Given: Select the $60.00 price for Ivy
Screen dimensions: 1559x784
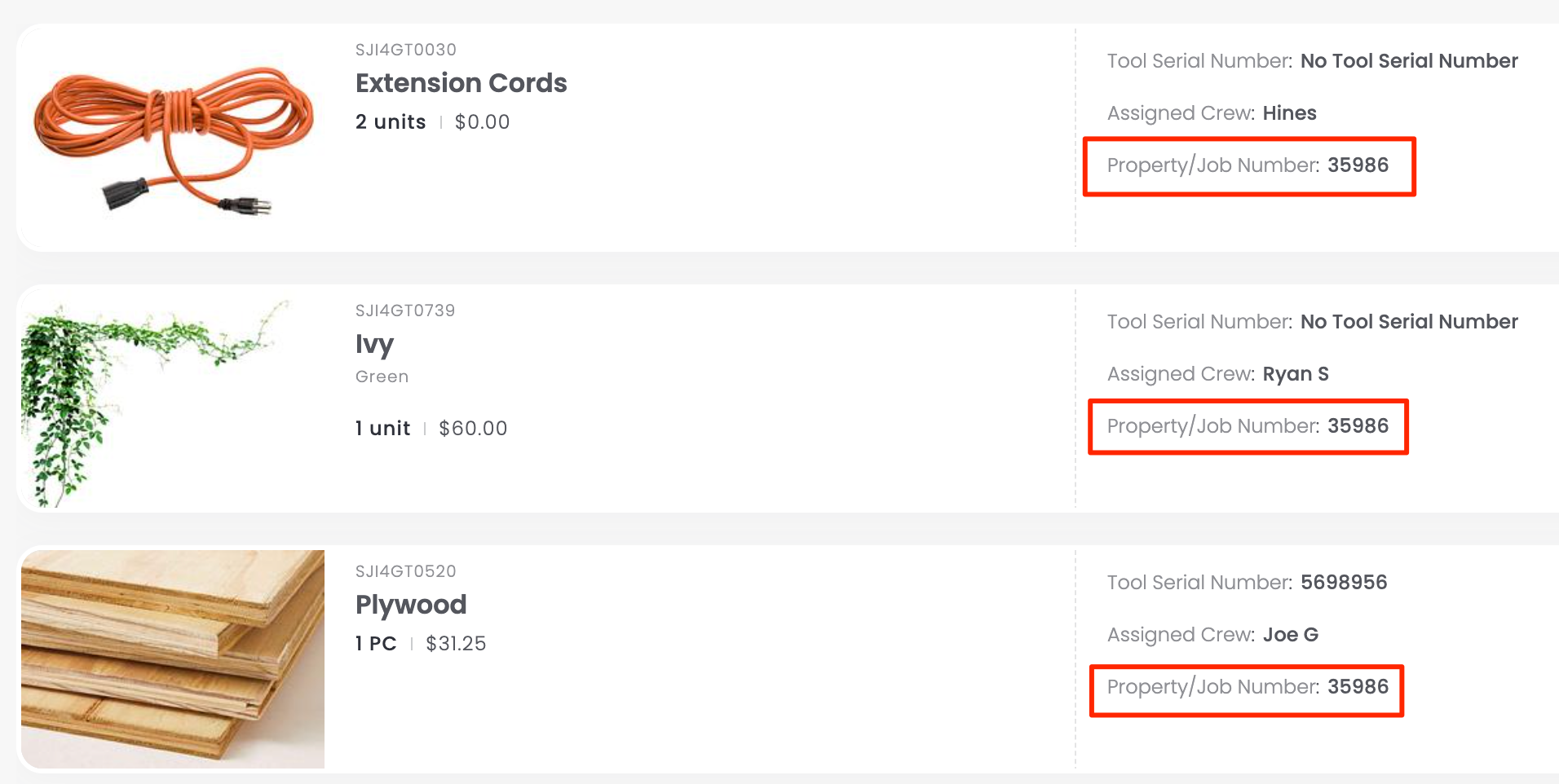Looking at the screenshot, I should [x=473, y=429].
